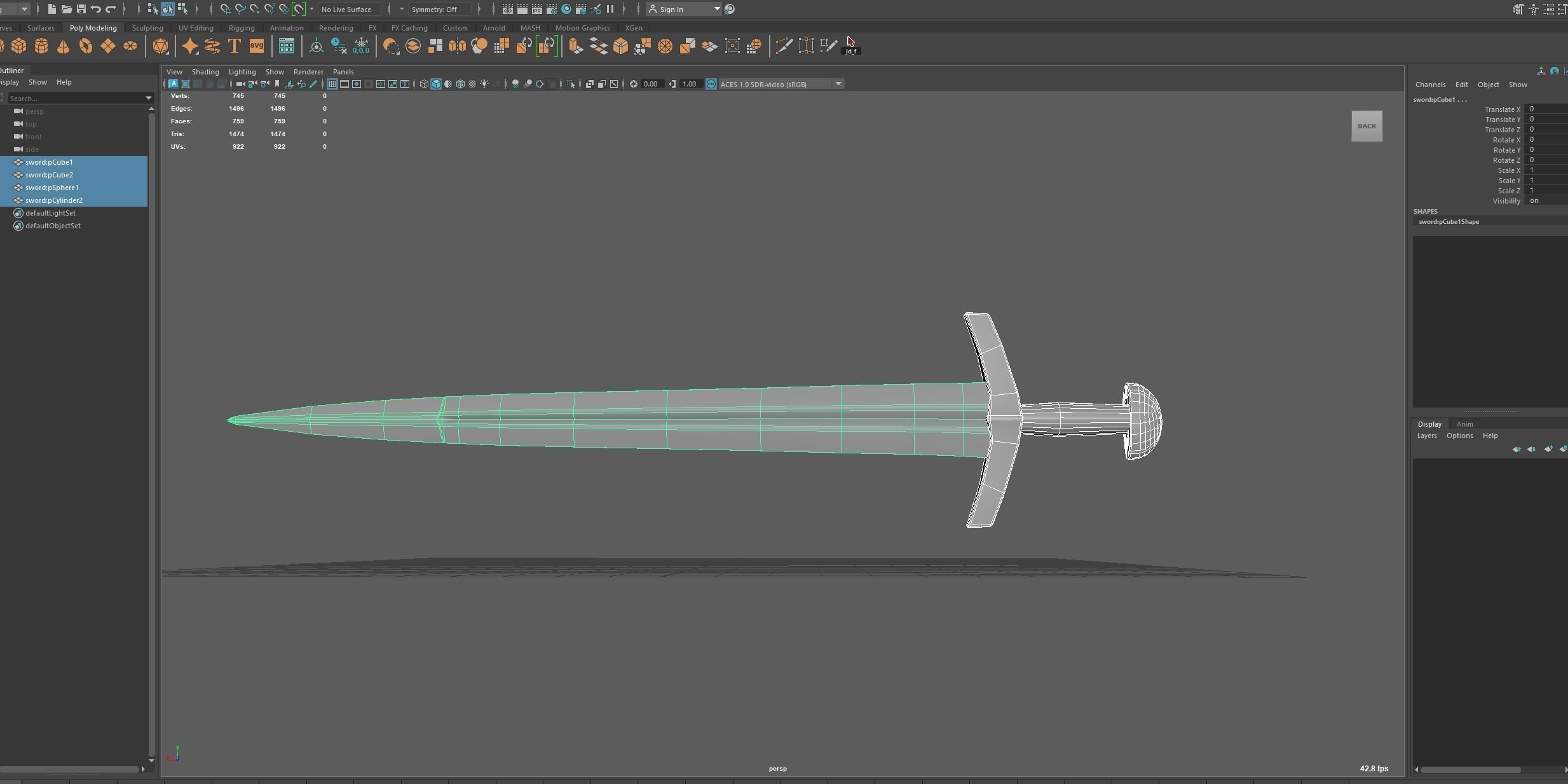Open the Sign In dropdown arrow
The height and width of the screenshot is (784, 1568).
click(x=716, y=9)
